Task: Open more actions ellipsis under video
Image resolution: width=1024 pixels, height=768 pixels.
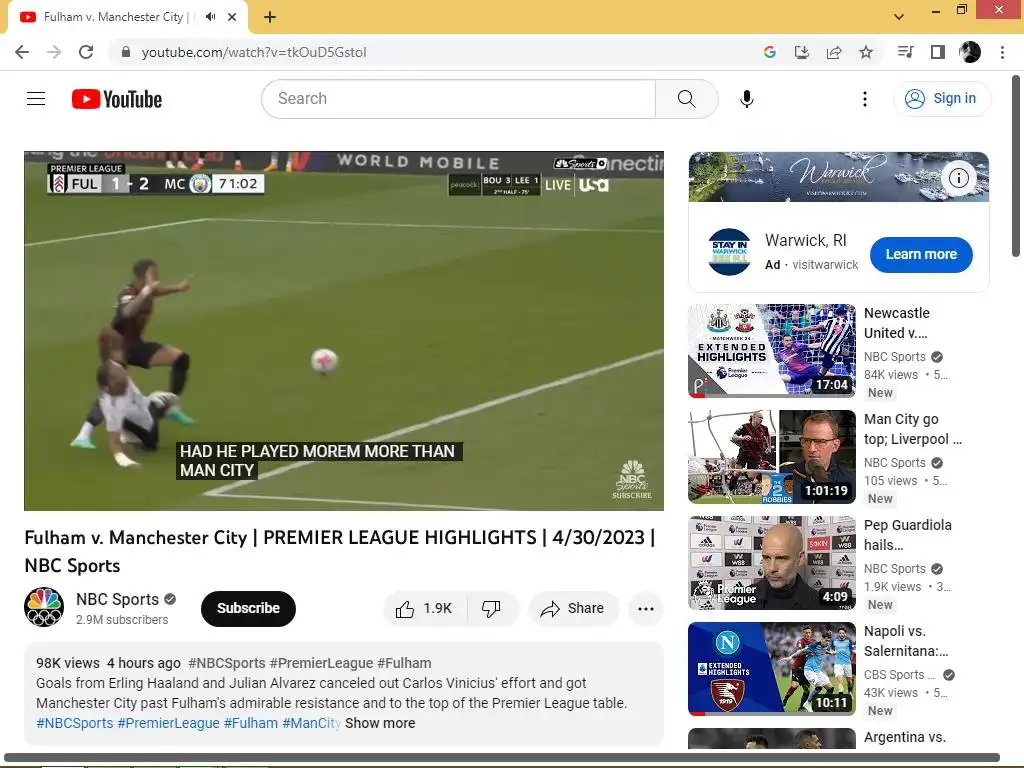Action: 646,609
